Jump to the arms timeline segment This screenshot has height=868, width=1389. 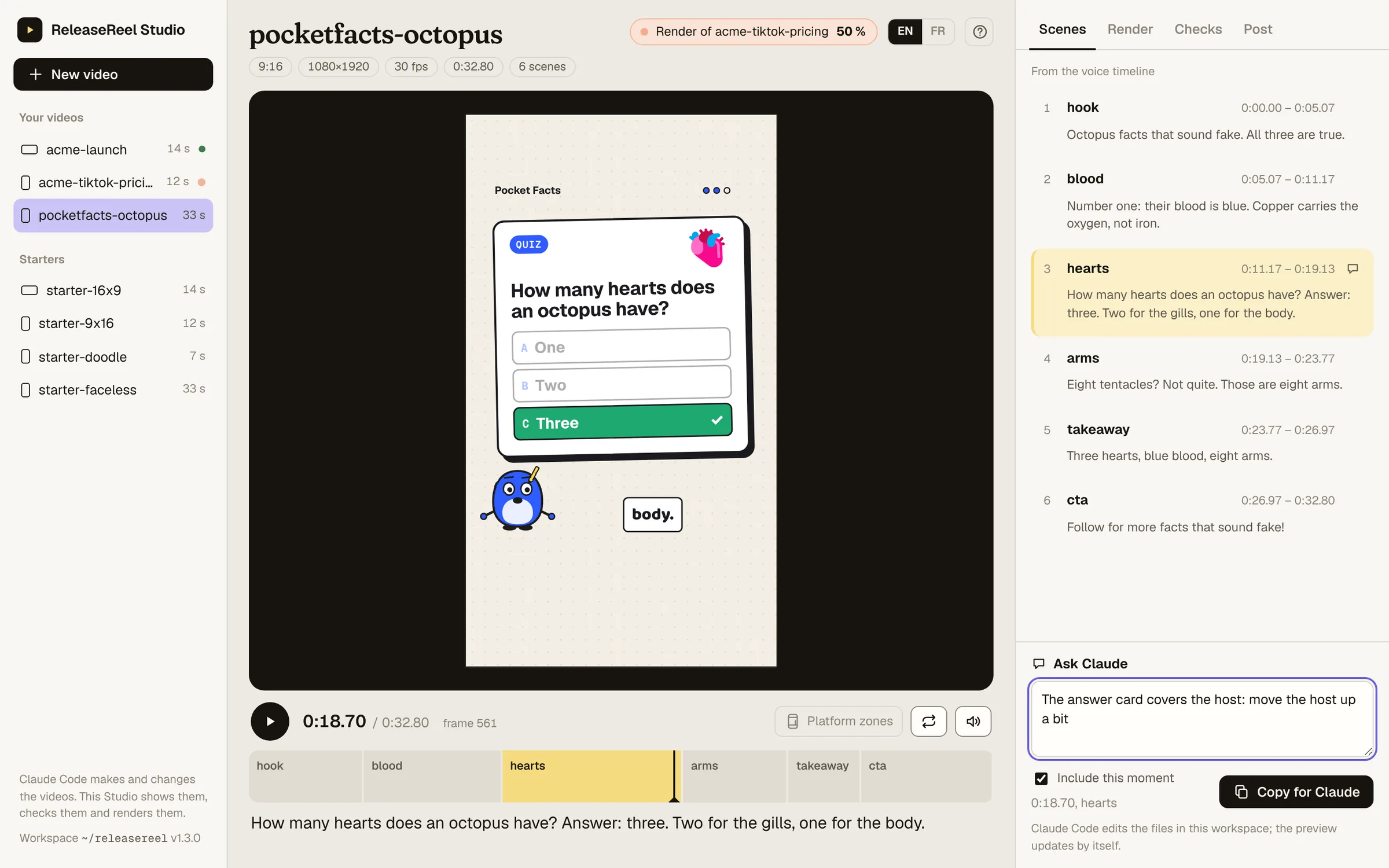point(734,776)
